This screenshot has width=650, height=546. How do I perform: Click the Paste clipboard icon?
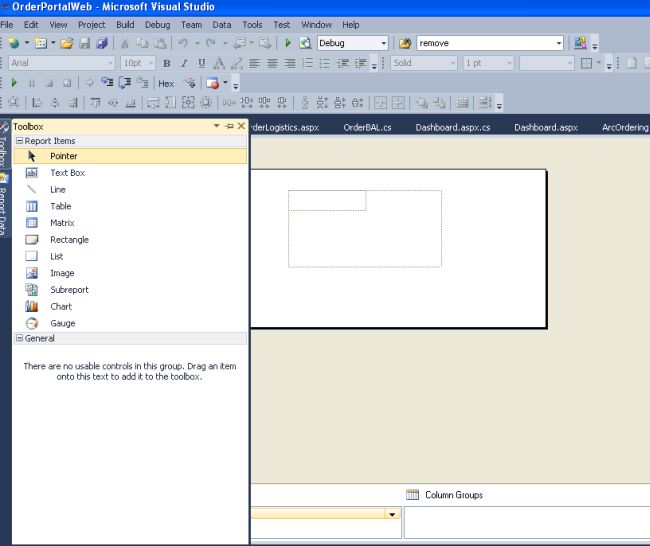(160, 43)
